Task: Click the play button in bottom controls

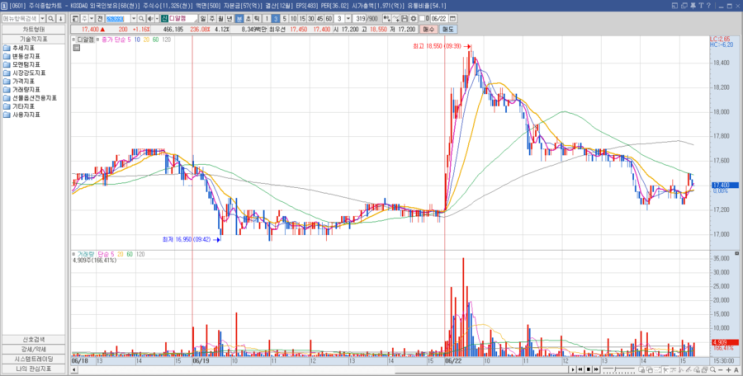Action: pos(573,369)
